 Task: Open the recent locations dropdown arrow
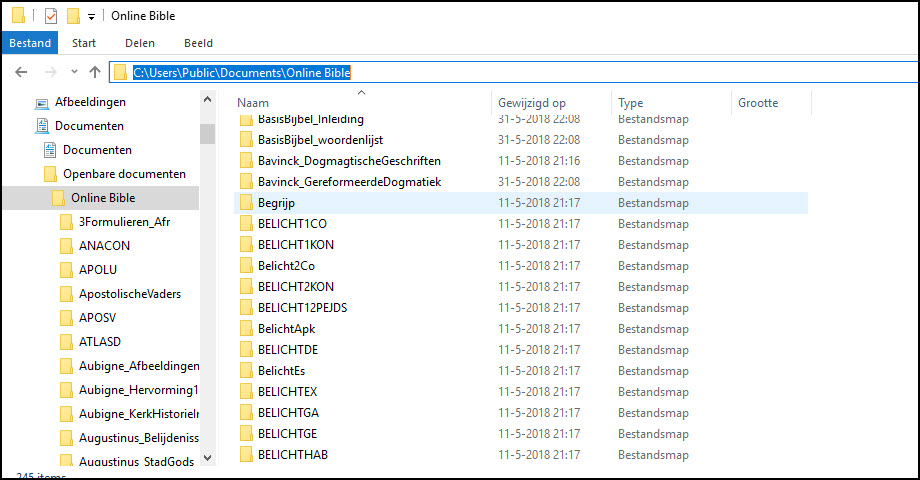coord(74,72)
